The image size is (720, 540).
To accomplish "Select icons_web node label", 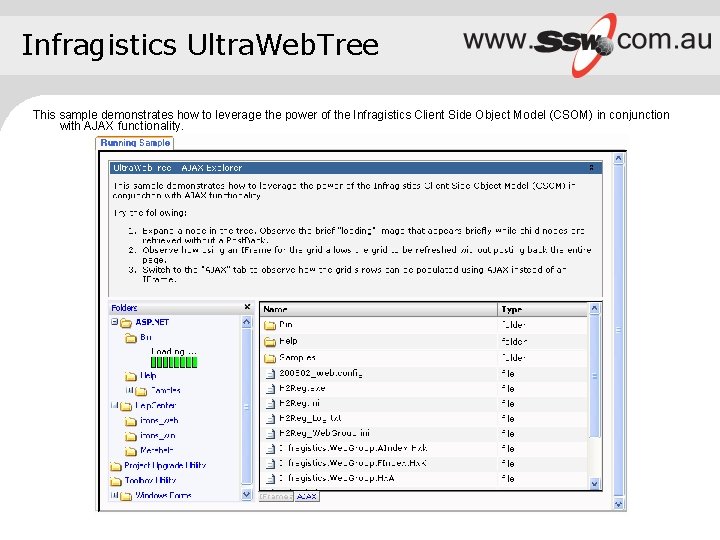I will pos(159,421).
